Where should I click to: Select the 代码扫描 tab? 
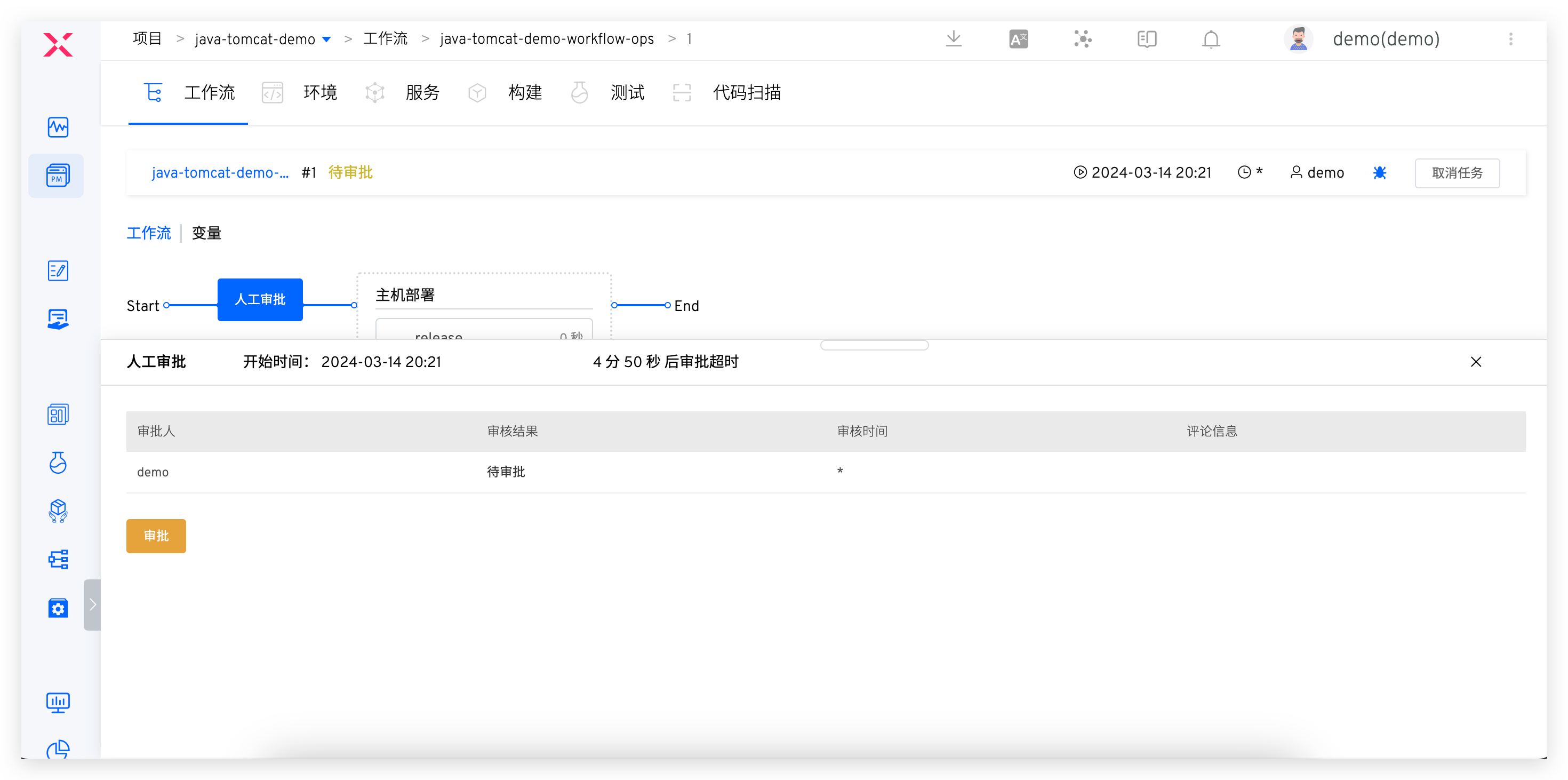click(x=726, y=92)
